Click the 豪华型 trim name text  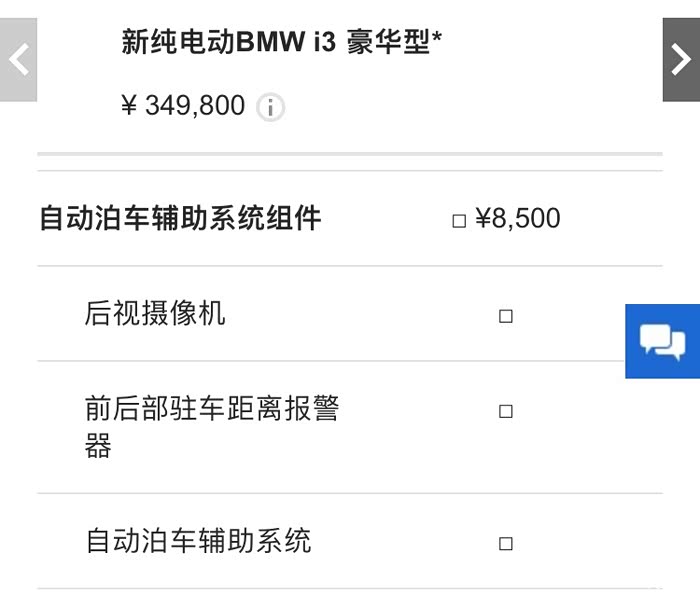(388, 42)
